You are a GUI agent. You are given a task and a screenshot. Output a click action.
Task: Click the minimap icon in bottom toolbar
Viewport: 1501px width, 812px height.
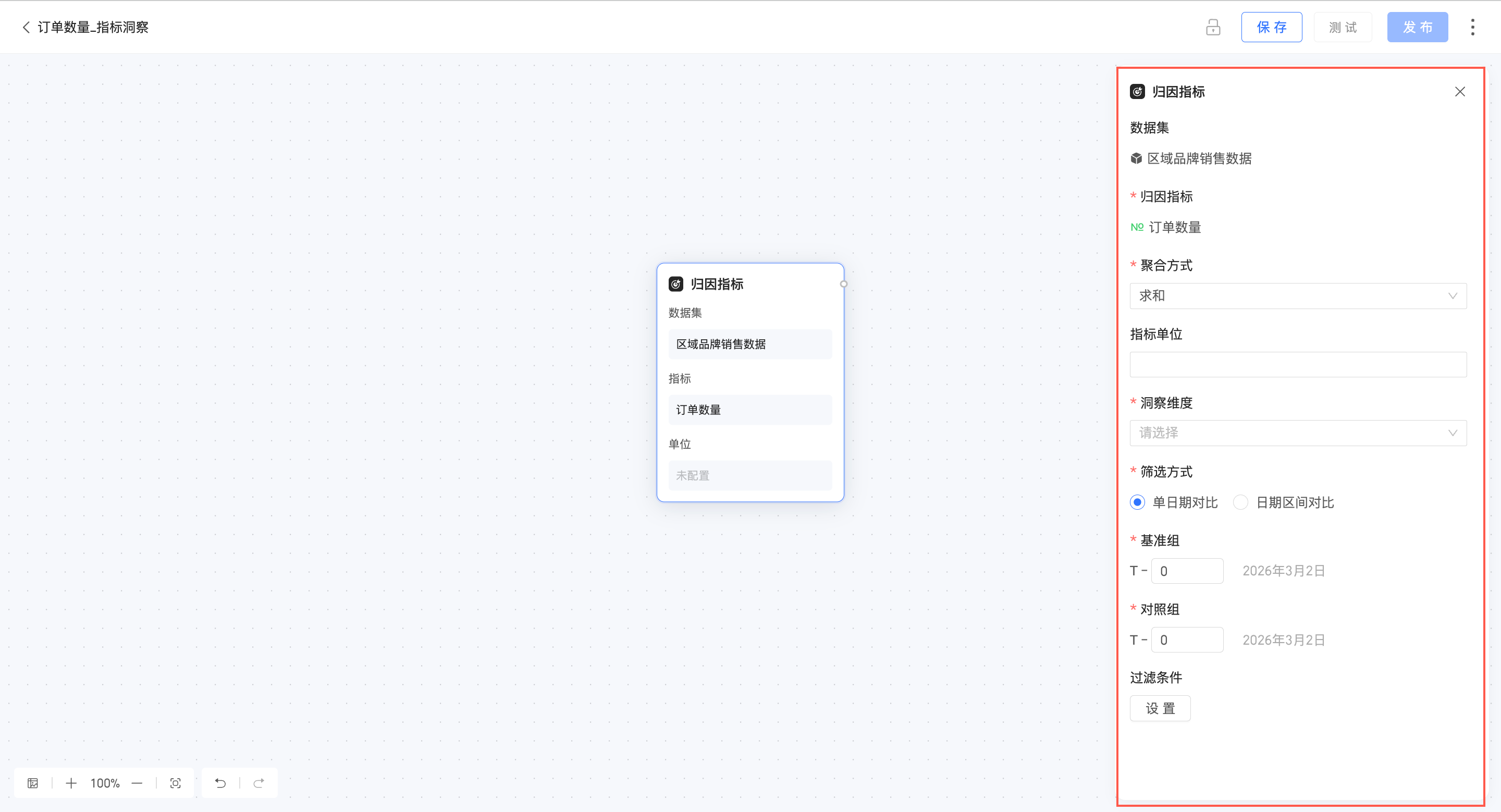tap(33, 783)
